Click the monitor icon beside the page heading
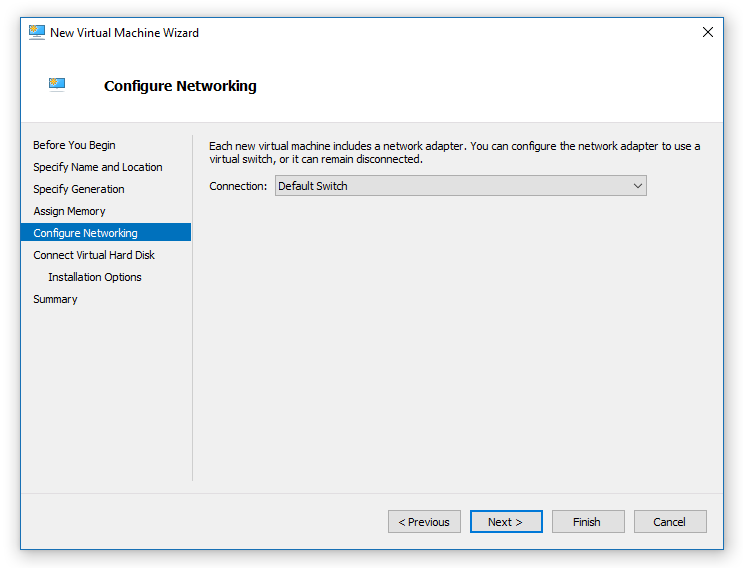This screenshot has height=568, width=743. [x=57, y=85]
